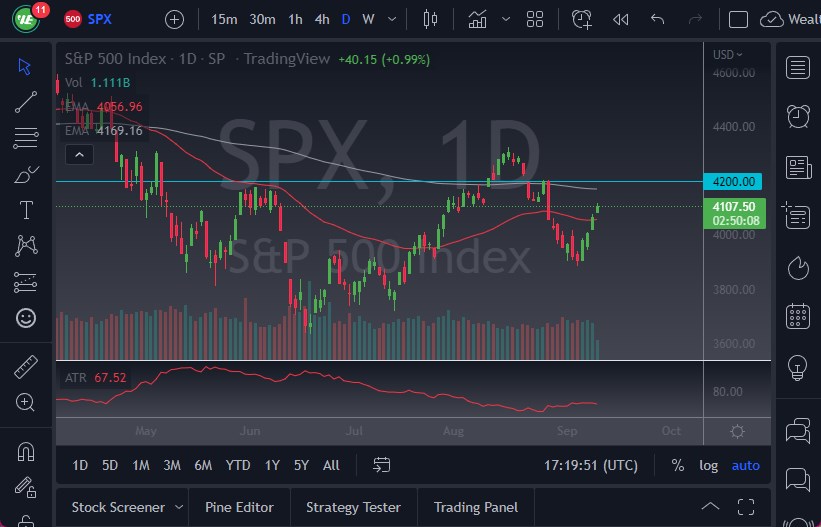Select the brush drawing tool

(x=26, y=174)
